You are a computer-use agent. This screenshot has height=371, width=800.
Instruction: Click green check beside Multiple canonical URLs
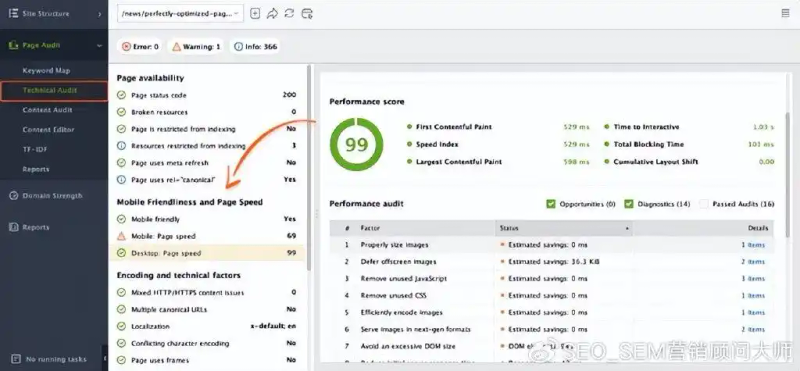[121, 309]
